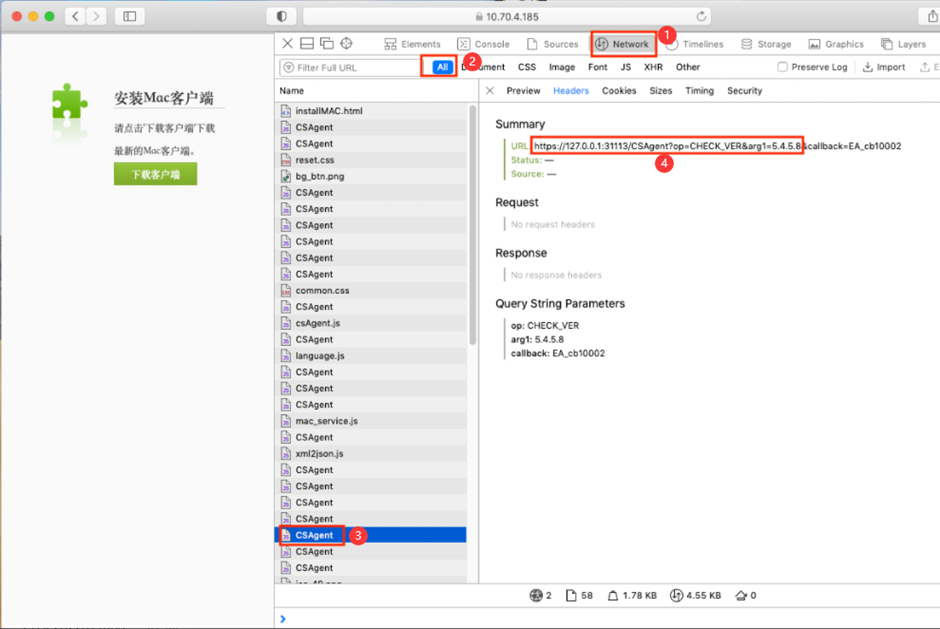Select the All filter
The height and width of the screenshot is (629, 940).
coord(442,67)
